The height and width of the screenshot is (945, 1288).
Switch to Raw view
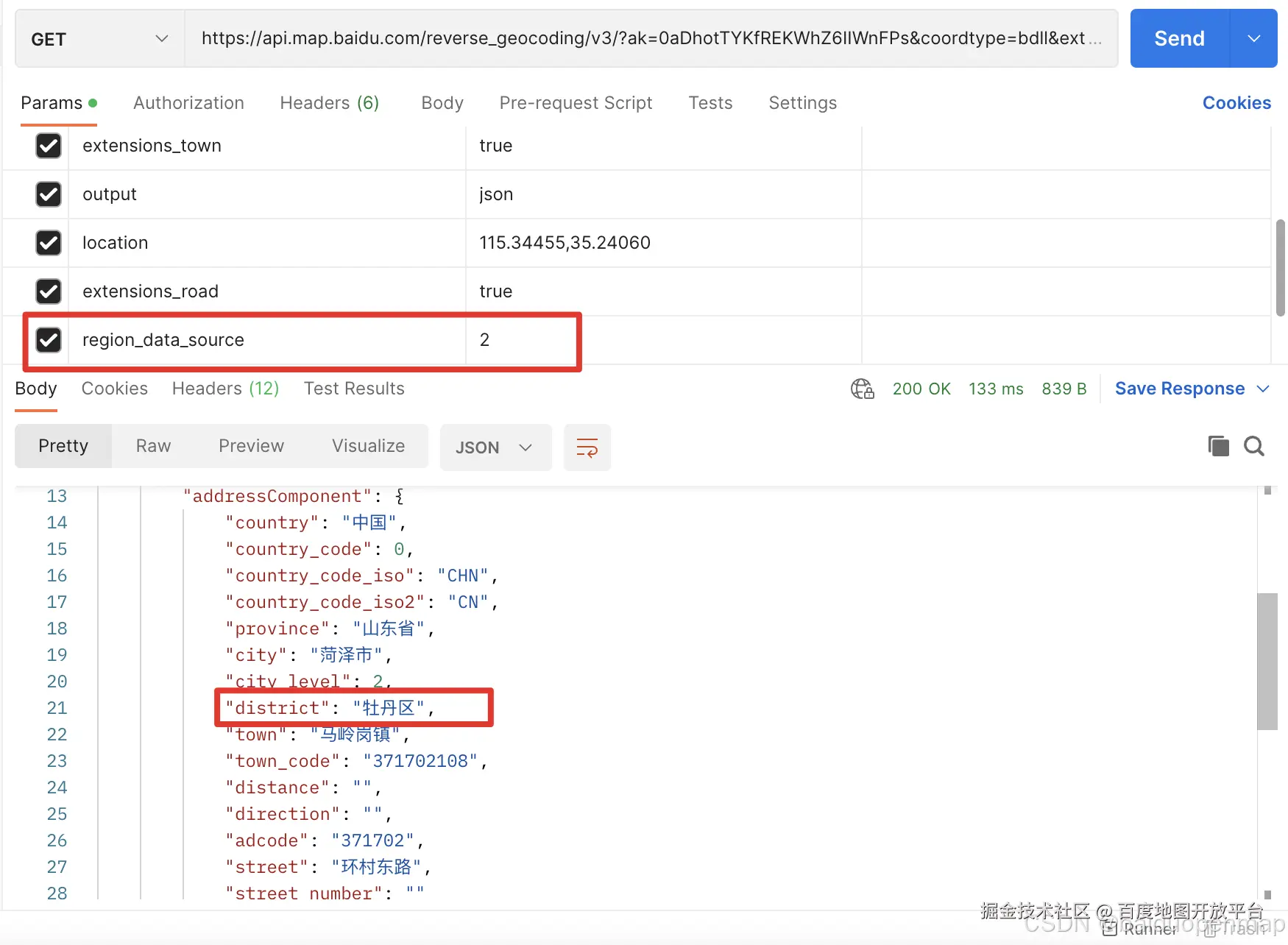153,446
